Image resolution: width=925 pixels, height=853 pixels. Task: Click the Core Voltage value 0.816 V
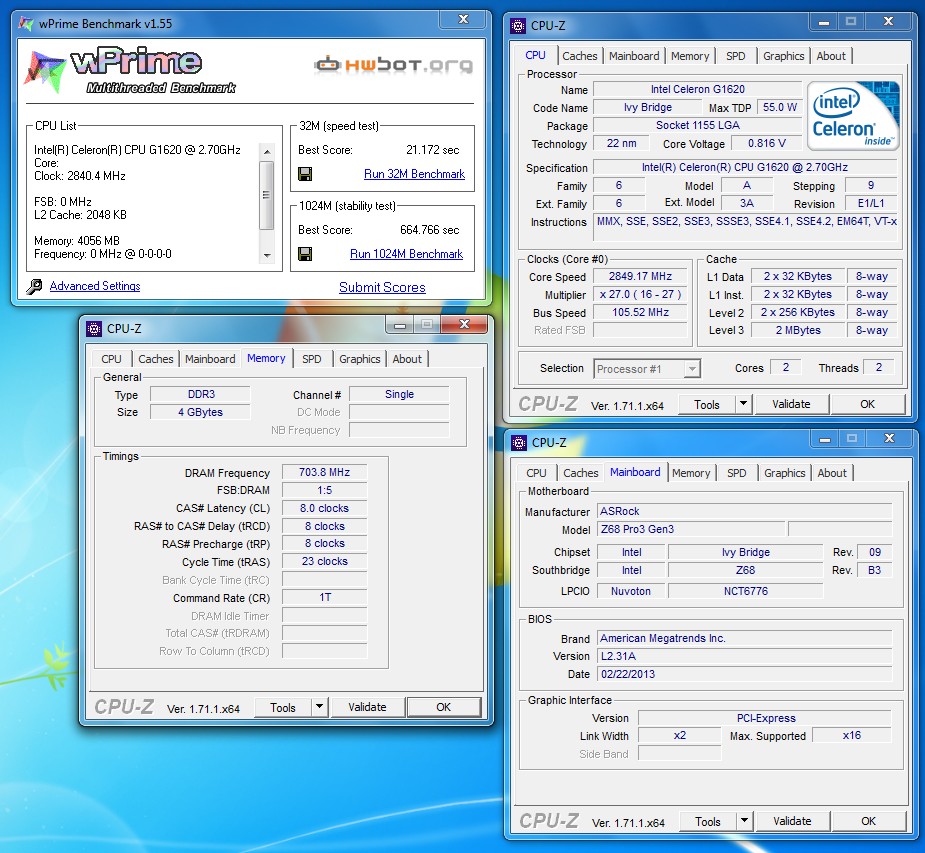click(x=766, y=143)
